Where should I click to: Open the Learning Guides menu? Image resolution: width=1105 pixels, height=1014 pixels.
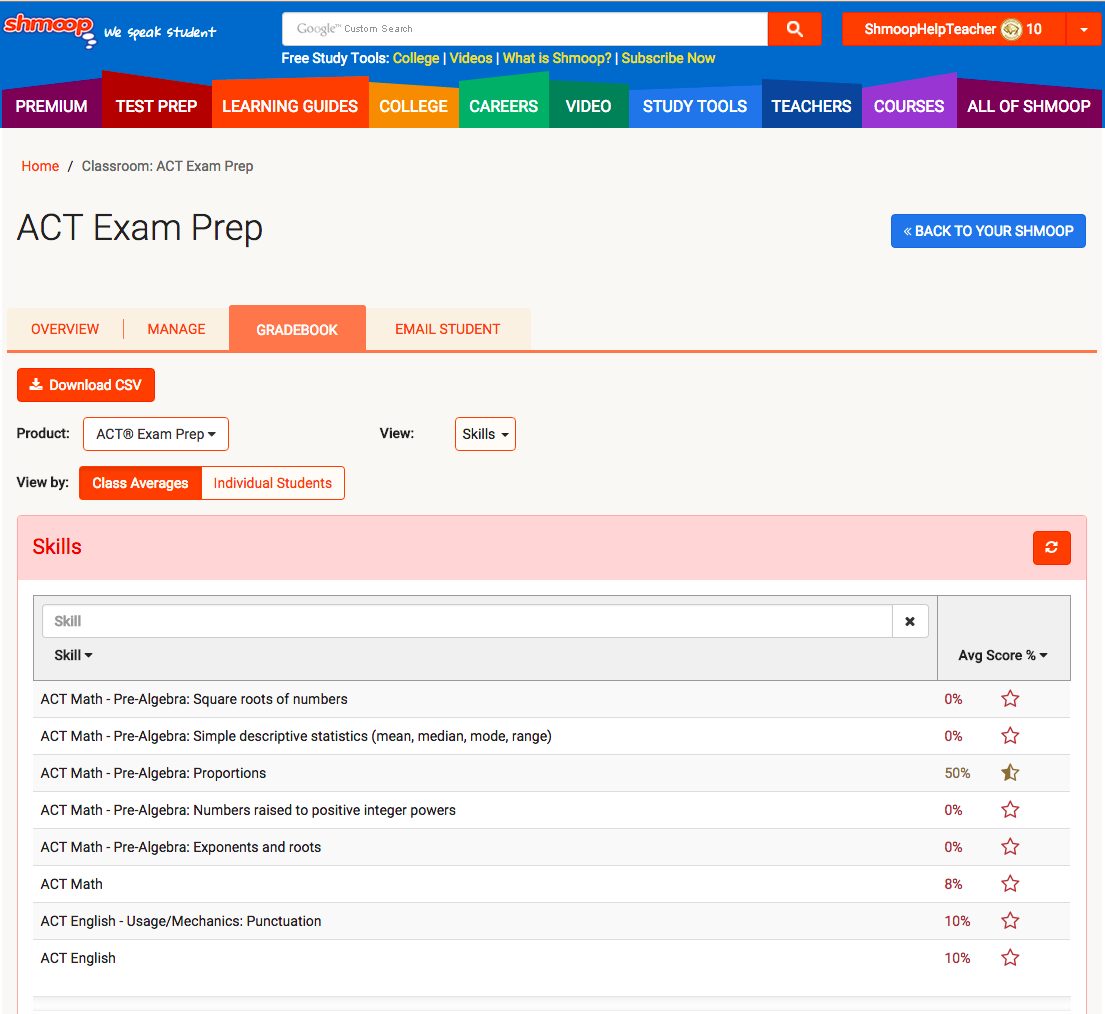pyautogui.click(x=290, y=106)
